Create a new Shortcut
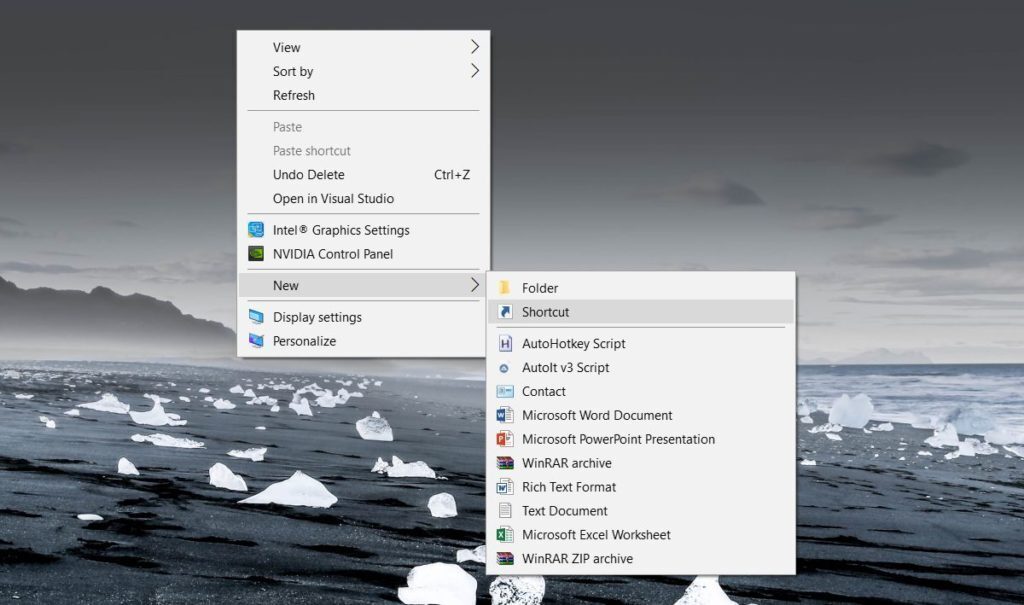1024x605 pixels. click(544, 311)
